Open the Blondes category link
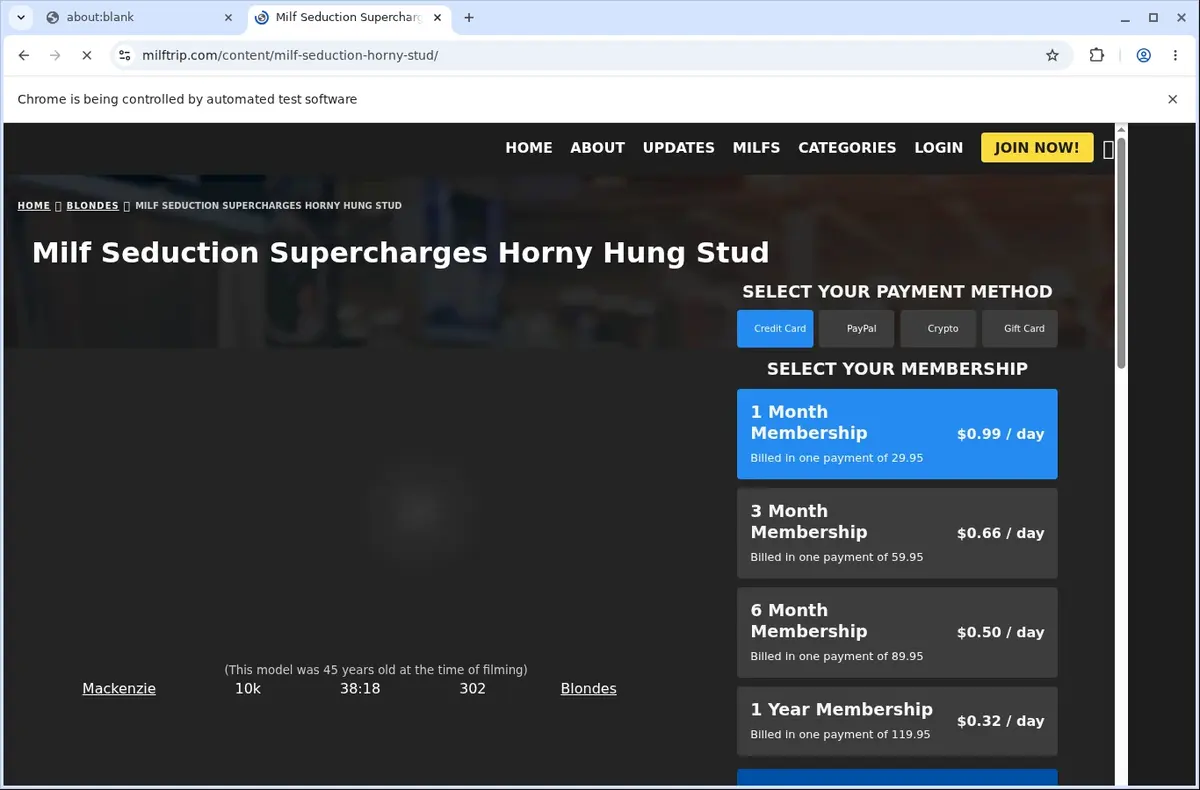 [x=588, y=688]
